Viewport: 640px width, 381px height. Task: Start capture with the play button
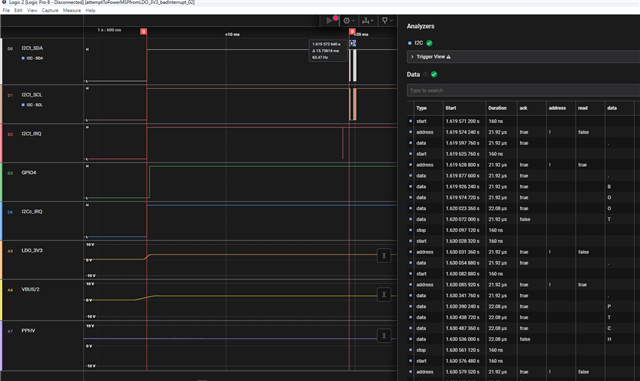coord(329,20)
